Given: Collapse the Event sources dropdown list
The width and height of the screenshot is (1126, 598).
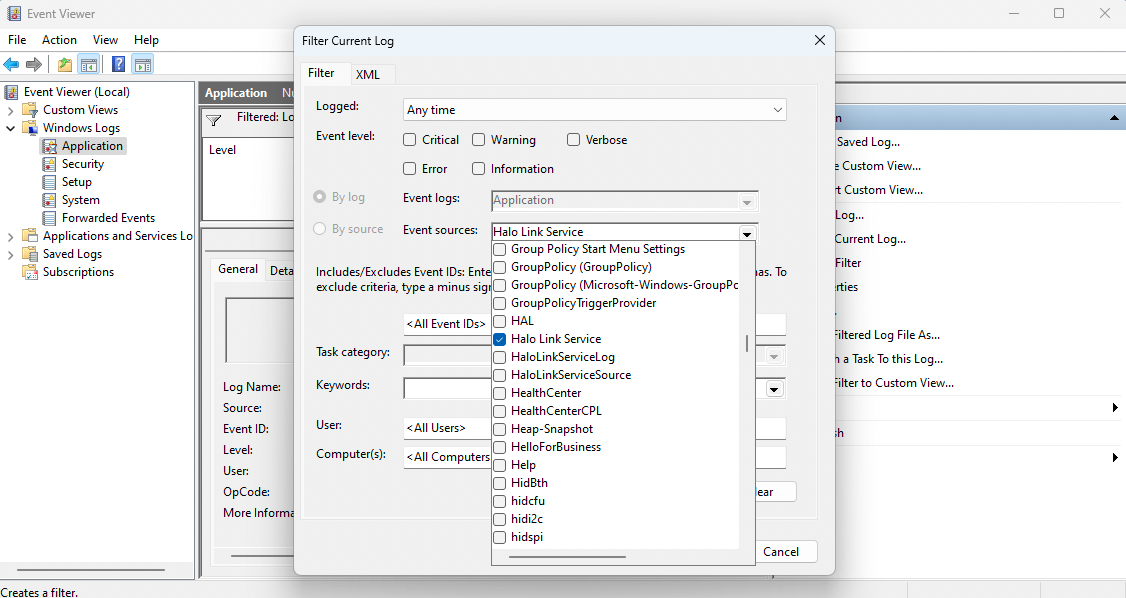Looking at the screenshot, I should (x=747, y=232).
